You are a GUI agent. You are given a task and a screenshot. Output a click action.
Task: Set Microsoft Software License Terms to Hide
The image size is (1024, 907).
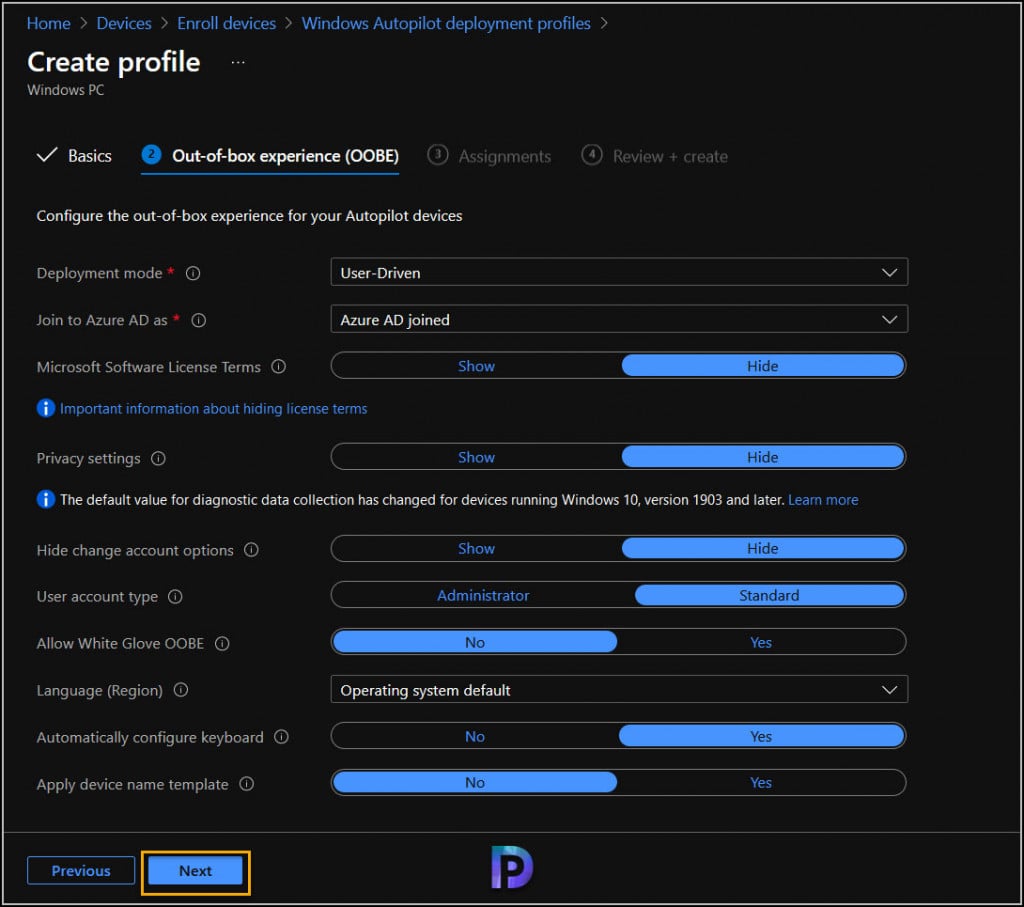pyautogui.click(x=762, y=366)
